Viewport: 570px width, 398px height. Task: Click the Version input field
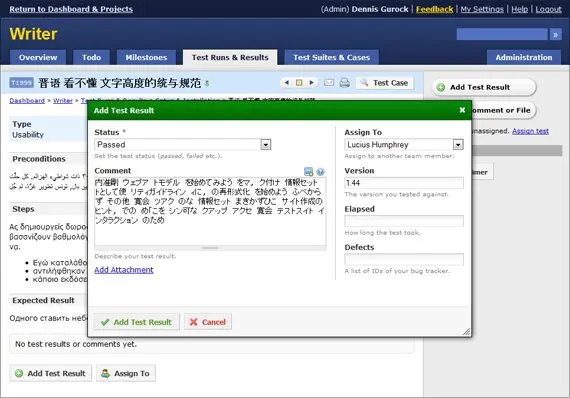[404, 183]
